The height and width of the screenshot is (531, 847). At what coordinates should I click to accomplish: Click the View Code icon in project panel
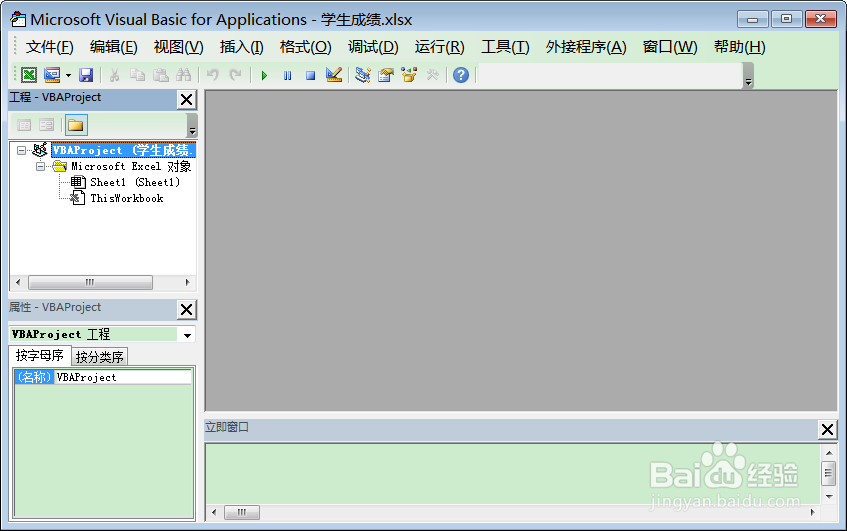(x=24, y=125)
